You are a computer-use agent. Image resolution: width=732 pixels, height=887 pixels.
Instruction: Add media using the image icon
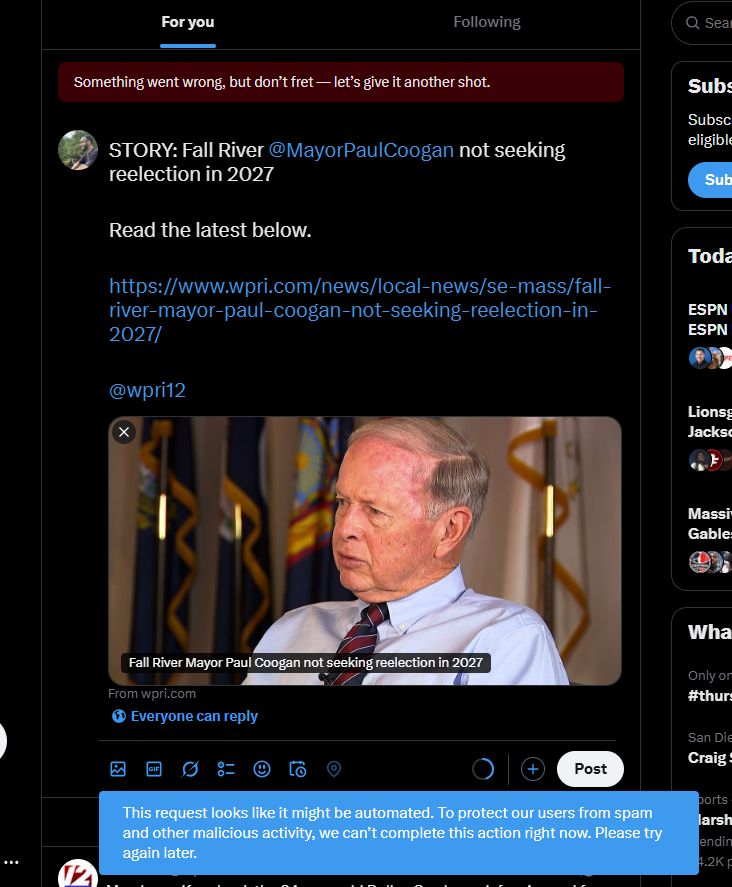tap(118, 769)
